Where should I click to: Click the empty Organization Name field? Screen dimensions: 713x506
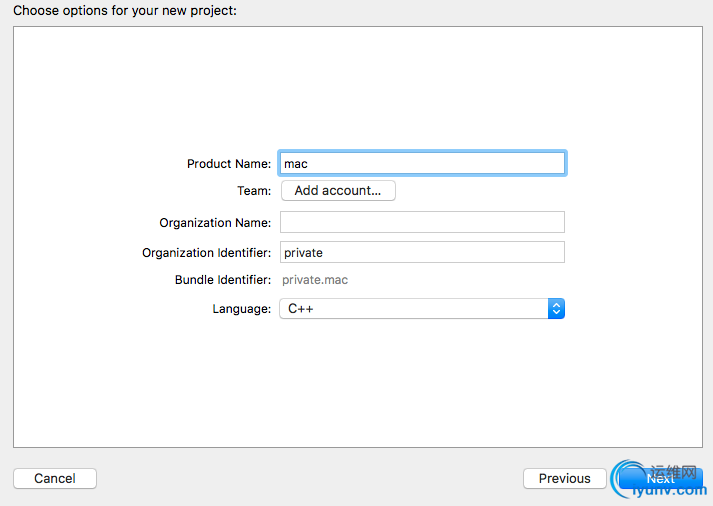point(422,222)
